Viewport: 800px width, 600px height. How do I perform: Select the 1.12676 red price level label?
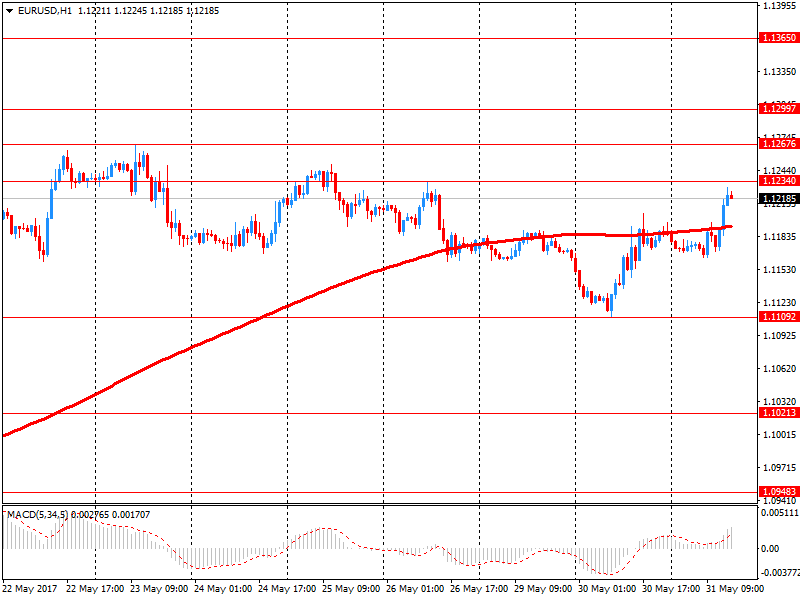tap(779, 144)
